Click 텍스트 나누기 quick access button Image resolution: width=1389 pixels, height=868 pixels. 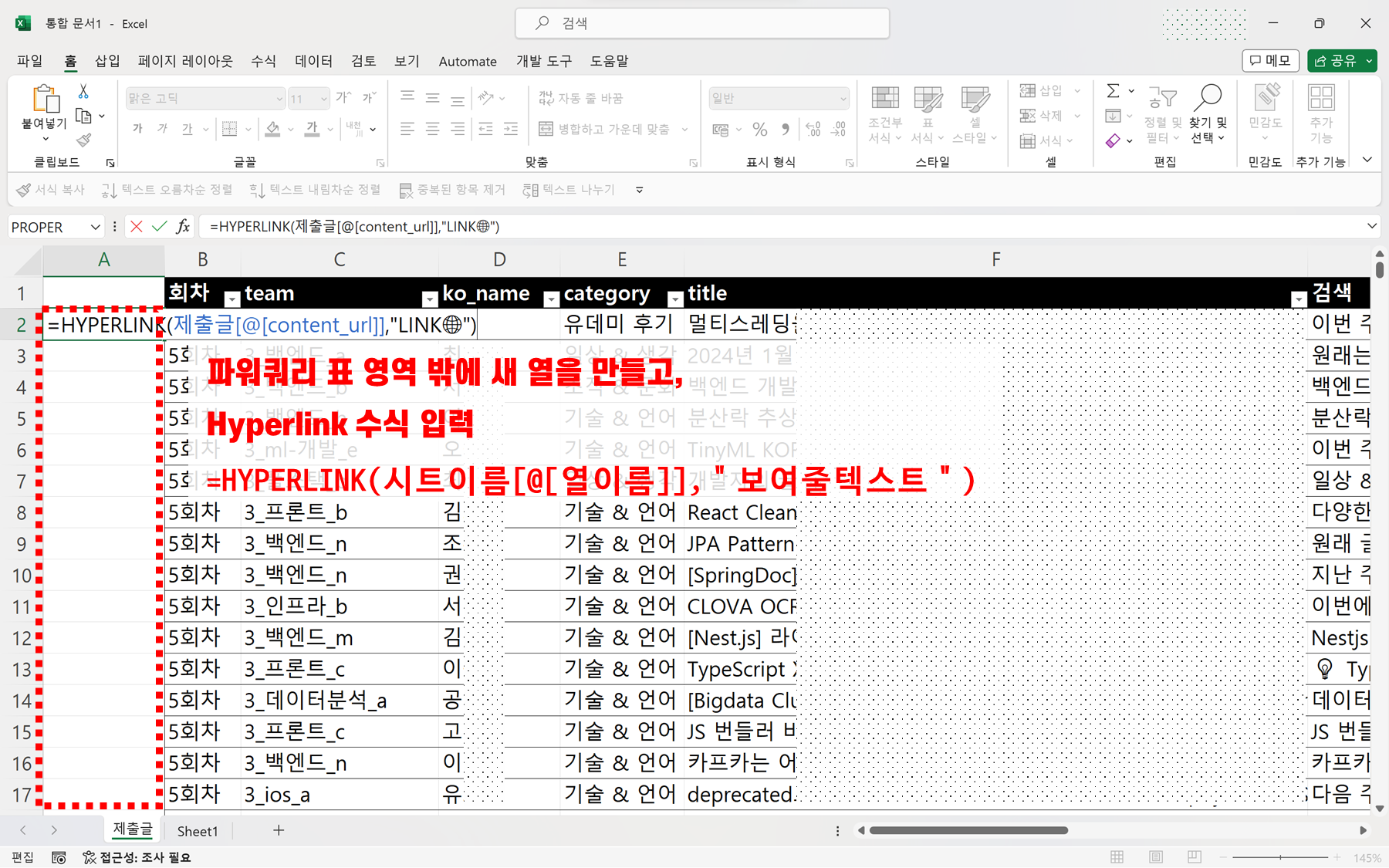[569, 190]
